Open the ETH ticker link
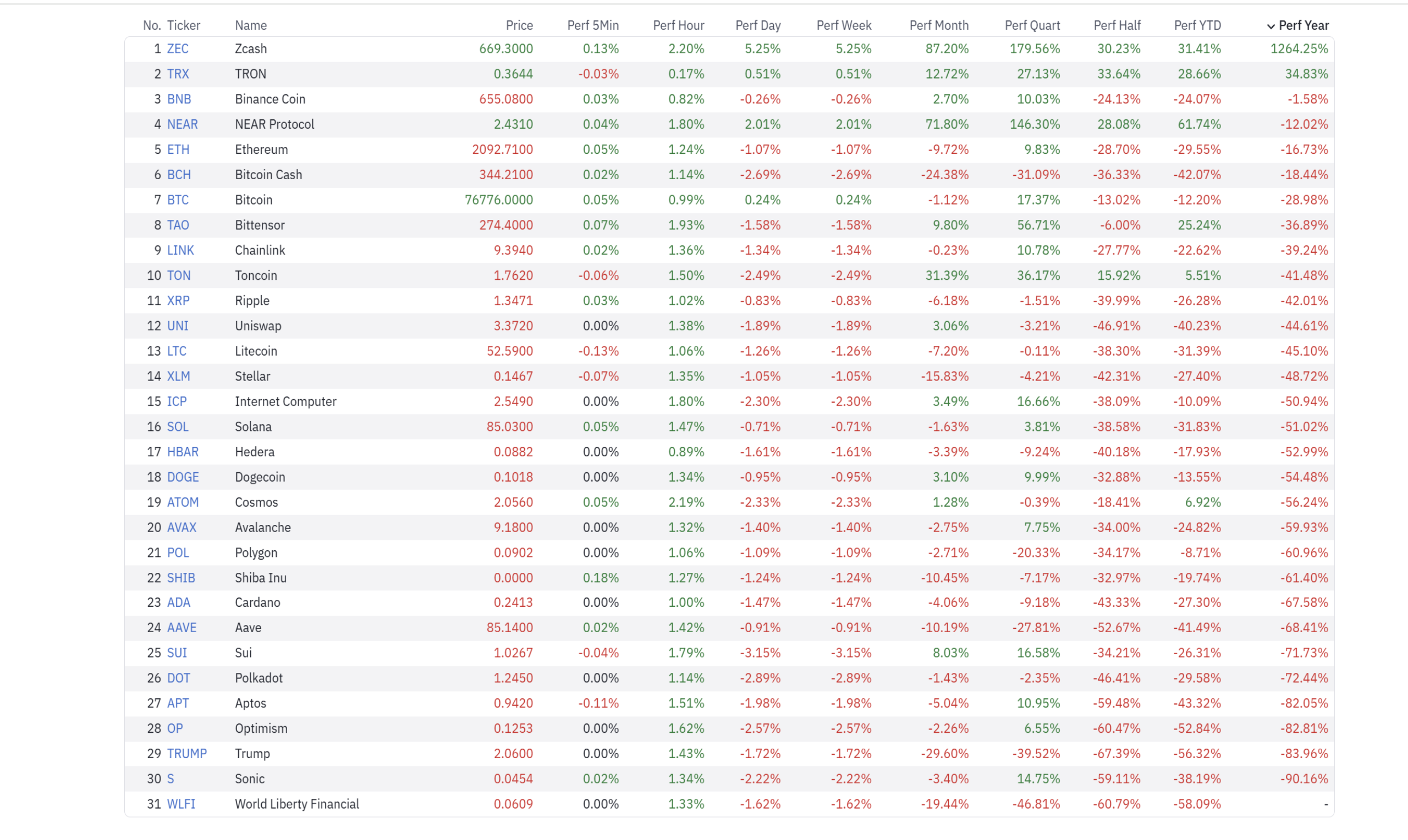This screenshot has height=840, width=1408. [x=178, y=150]
